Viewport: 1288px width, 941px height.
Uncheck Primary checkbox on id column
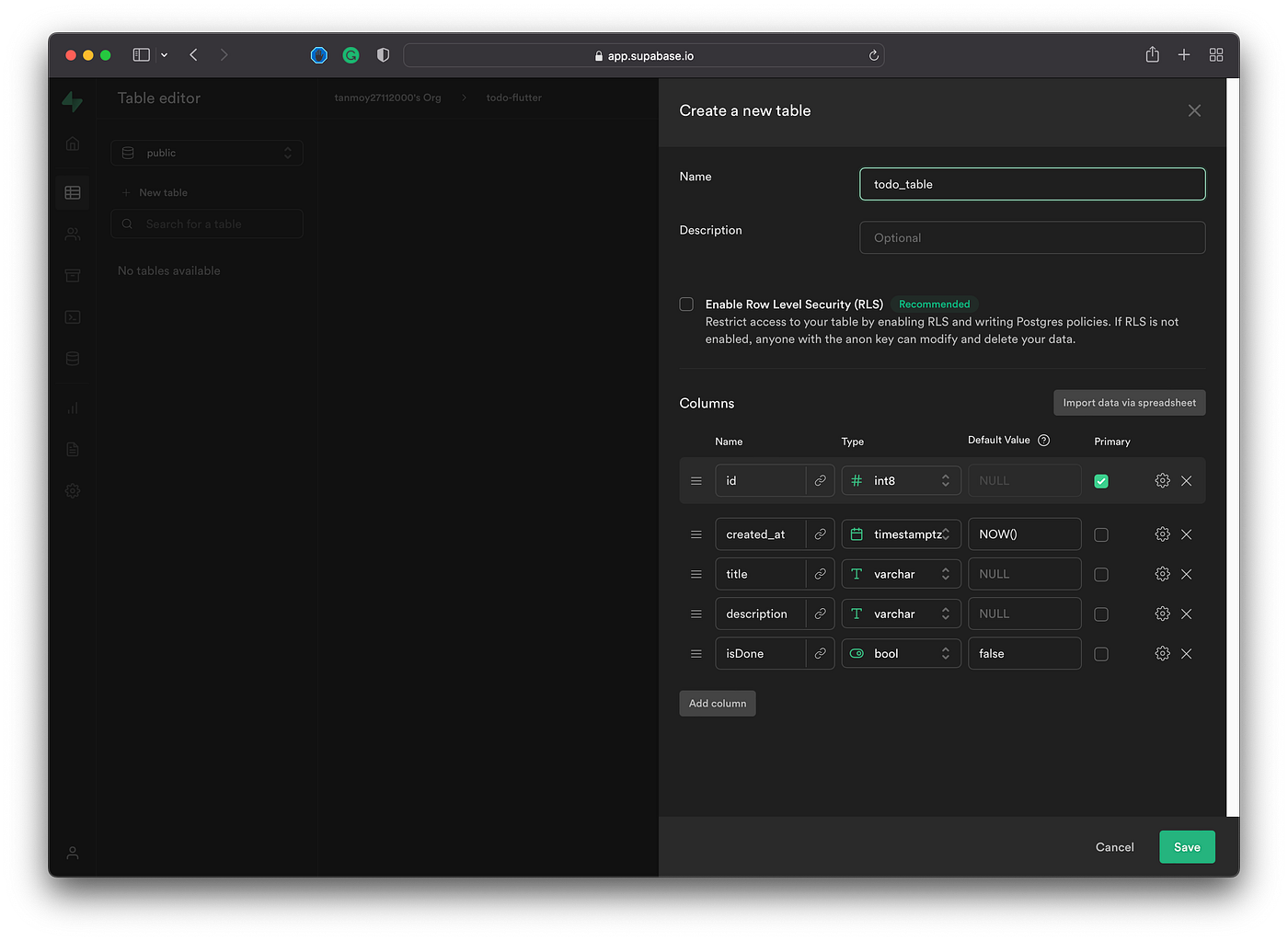click(x=1101, y=480)
